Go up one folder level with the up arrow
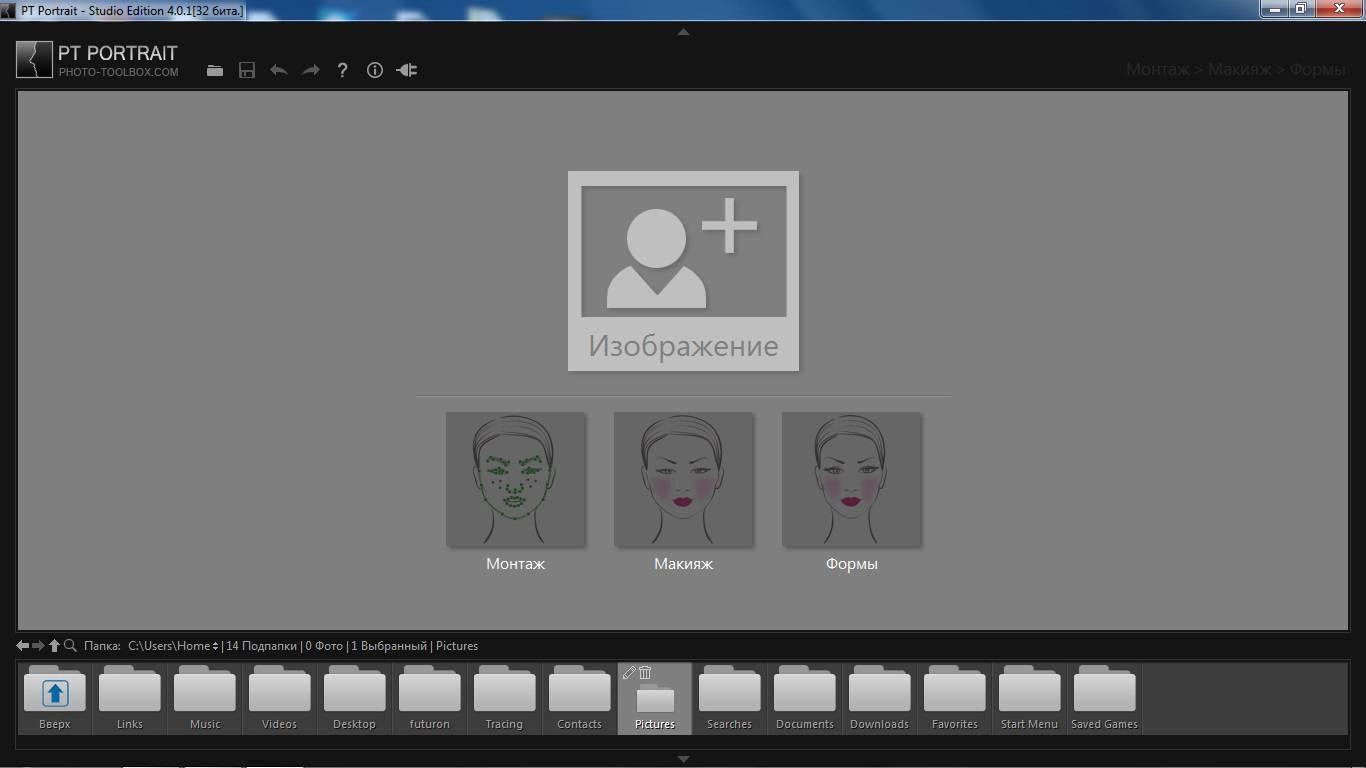Image resolution: width=1366 pixels, height=768 pixels. click(54, 646)
